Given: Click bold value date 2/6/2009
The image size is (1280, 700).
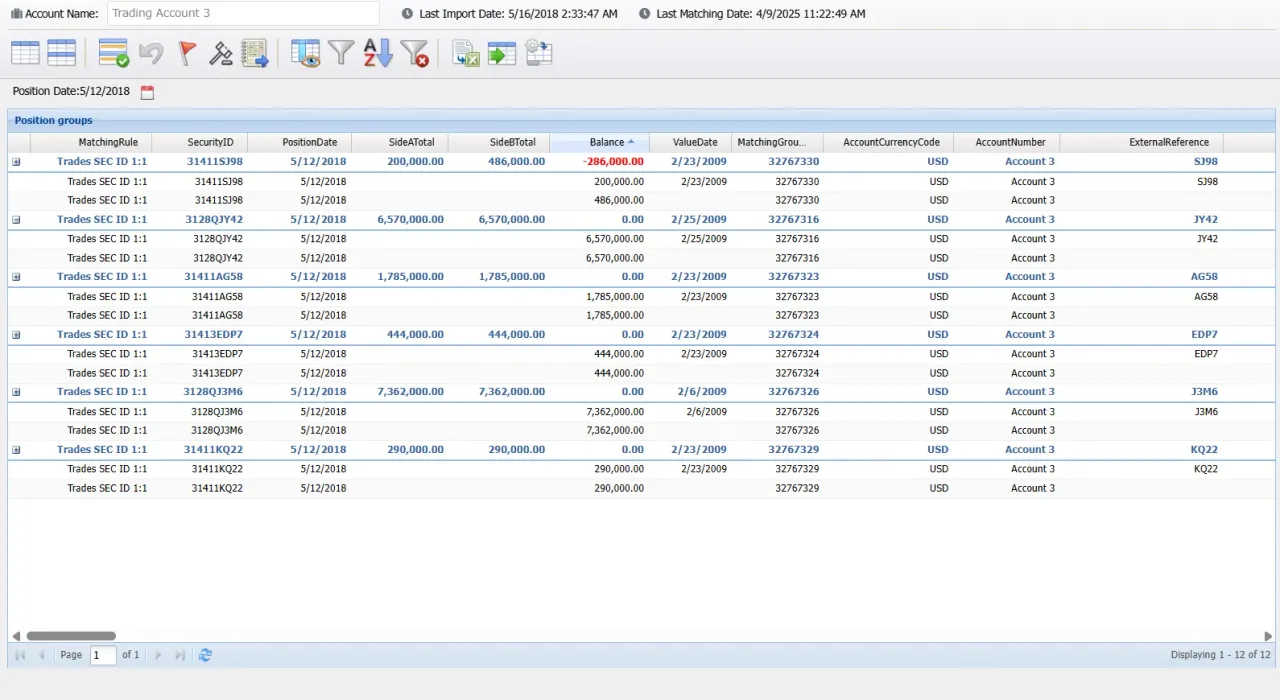Looking at the screenshot, I should point(702,392).
